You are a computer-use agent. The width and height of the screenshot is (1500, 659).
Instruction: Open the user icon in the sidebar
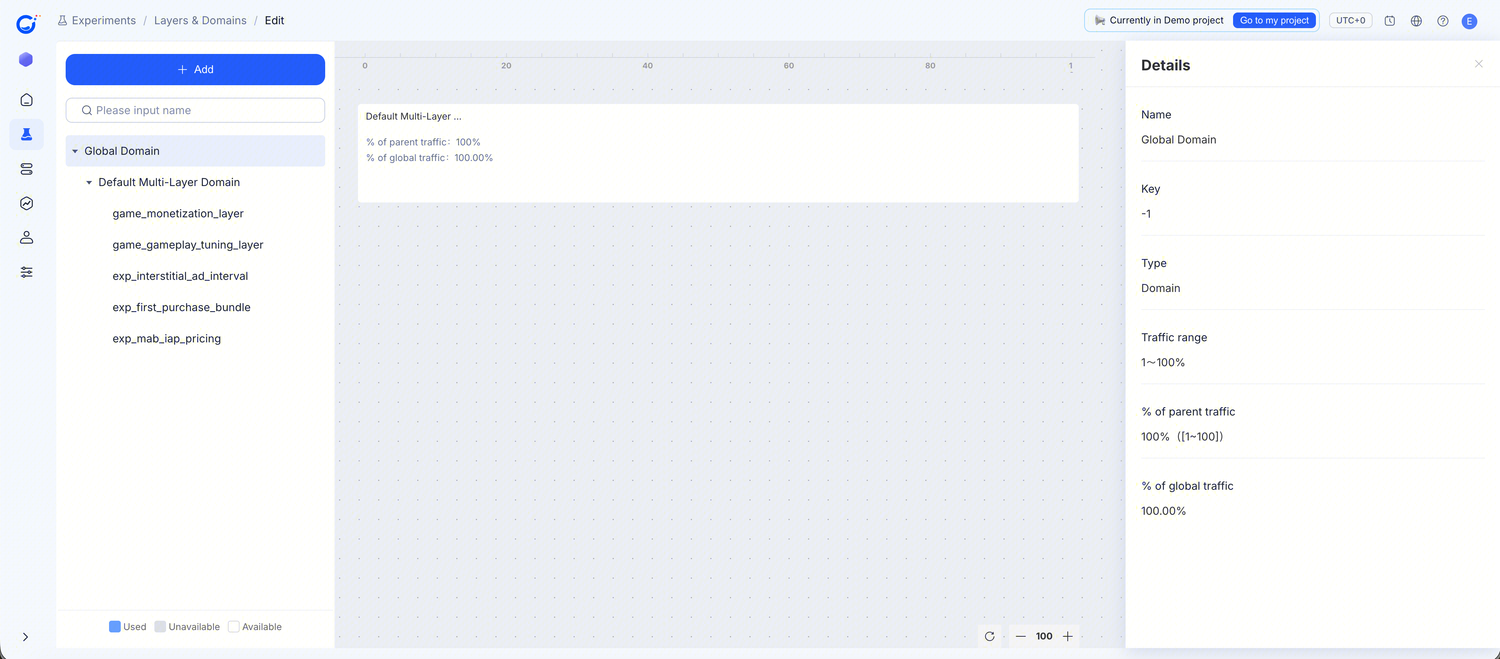pyautogui.click(x=26, y=238)
